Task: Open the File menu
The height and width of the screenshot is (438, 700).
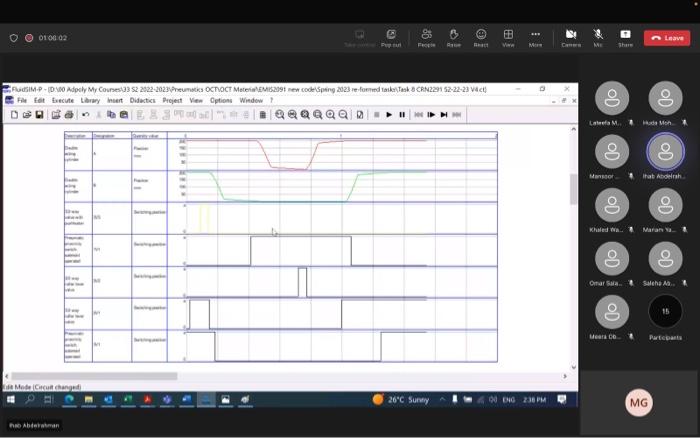Action: coord(22,100)
